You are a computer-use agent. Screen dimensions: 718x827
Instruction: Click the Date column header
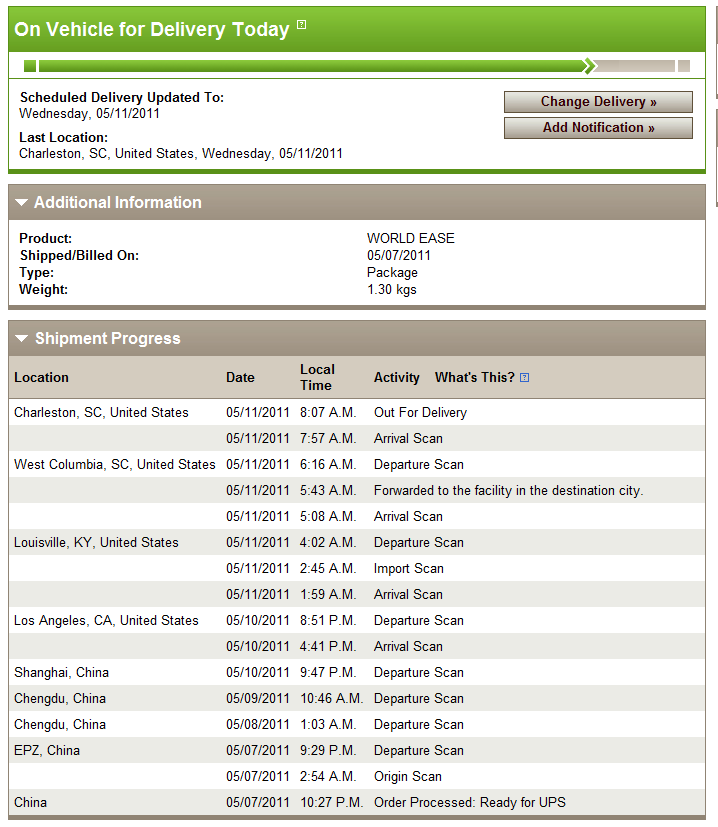tap(240, 378)
